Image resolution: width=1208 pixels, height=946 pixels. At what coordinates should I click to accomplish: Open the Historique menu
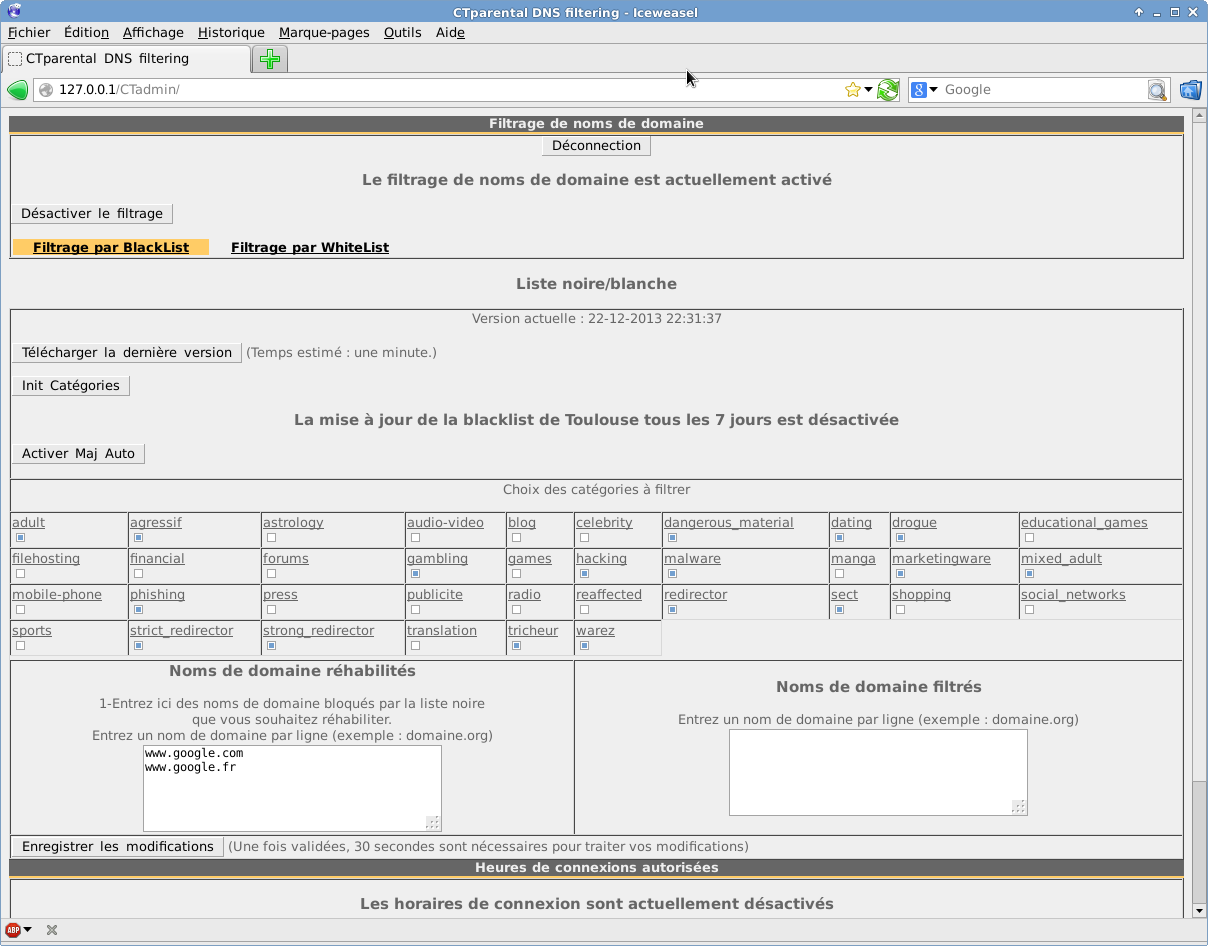point(231,33)
